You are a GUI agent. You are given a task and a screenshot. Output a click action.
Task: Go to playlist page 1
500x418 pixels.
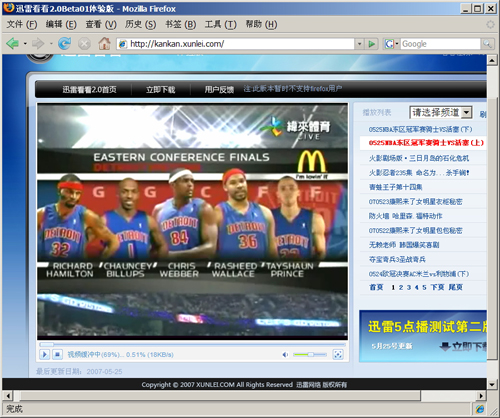pyautogui.click(x=393, y=287)
